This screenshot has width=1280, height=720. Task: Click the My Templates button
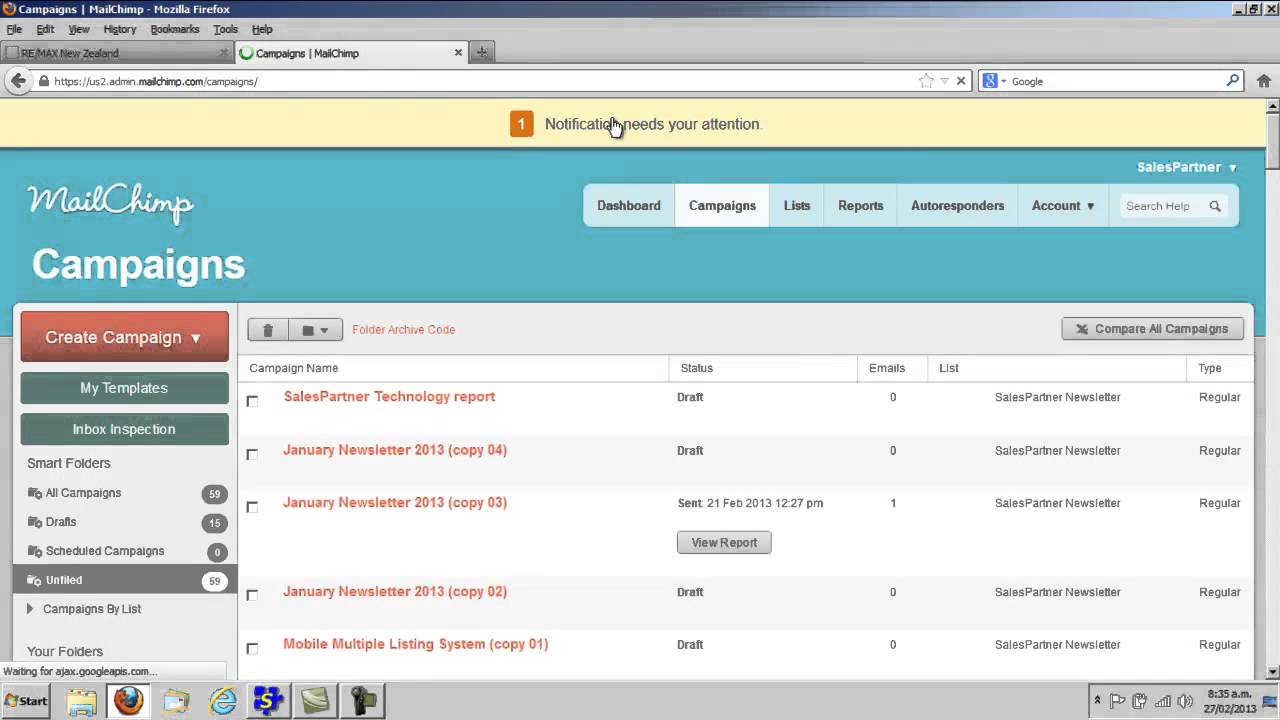coord(125,388)
